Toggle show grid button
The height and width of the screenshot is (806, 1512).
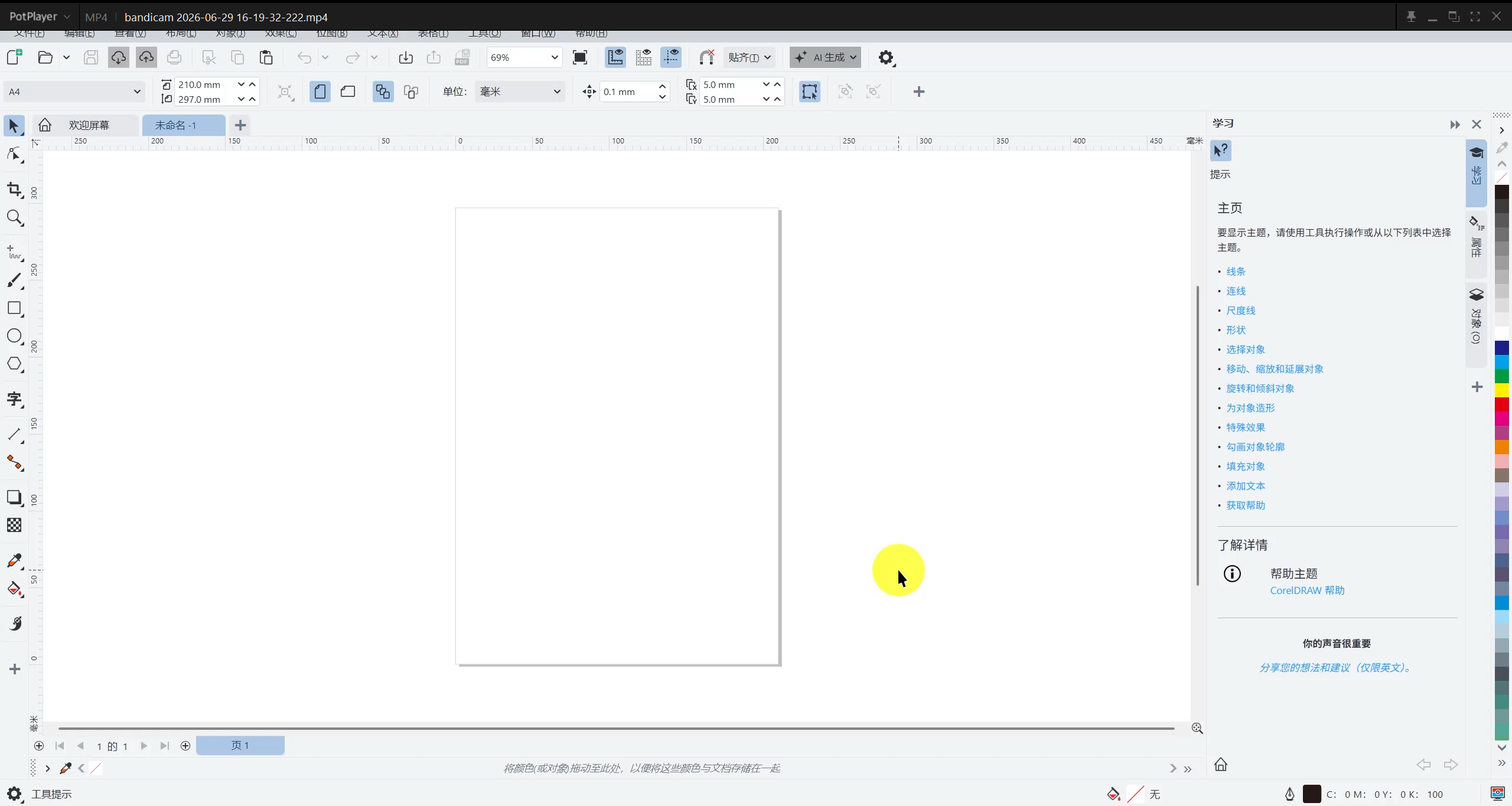(643, 57)
